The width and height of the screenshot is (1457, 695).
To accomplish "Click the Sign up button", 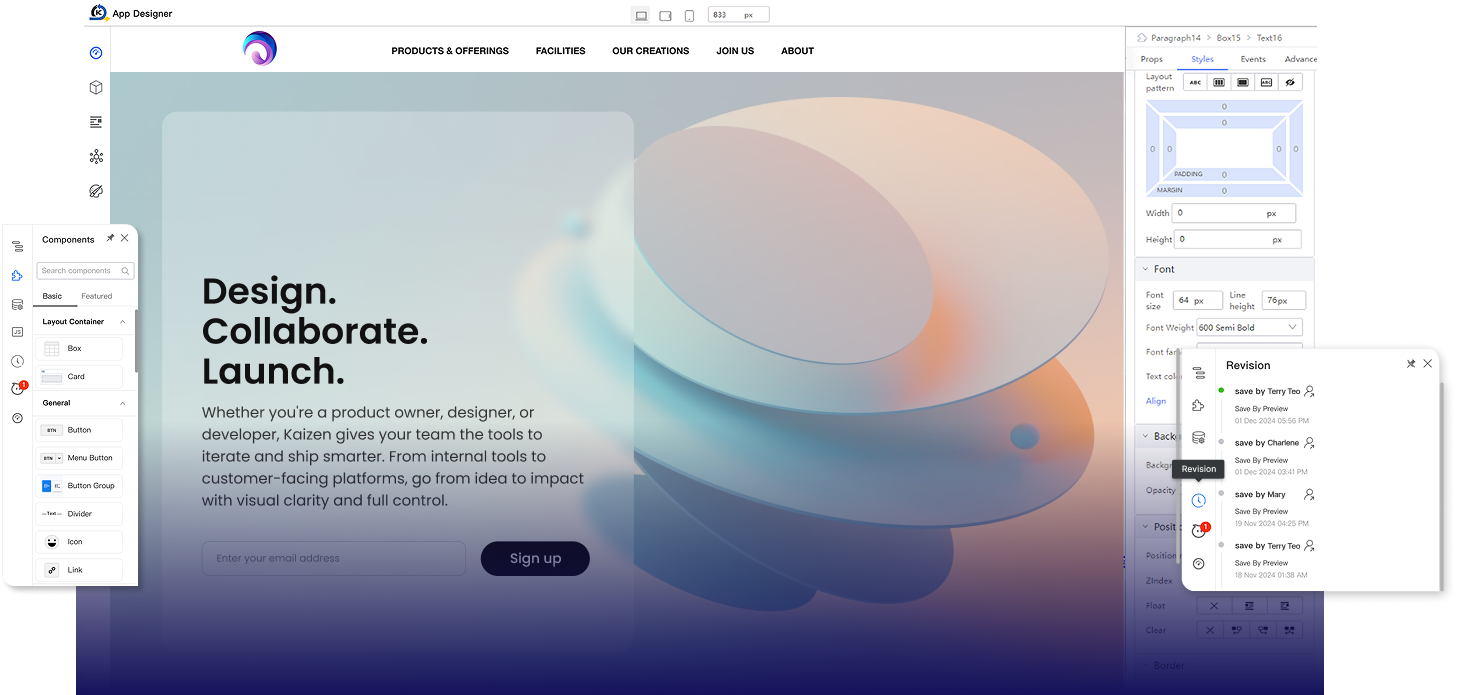I will pyautogui.click(x=535, y=558).
